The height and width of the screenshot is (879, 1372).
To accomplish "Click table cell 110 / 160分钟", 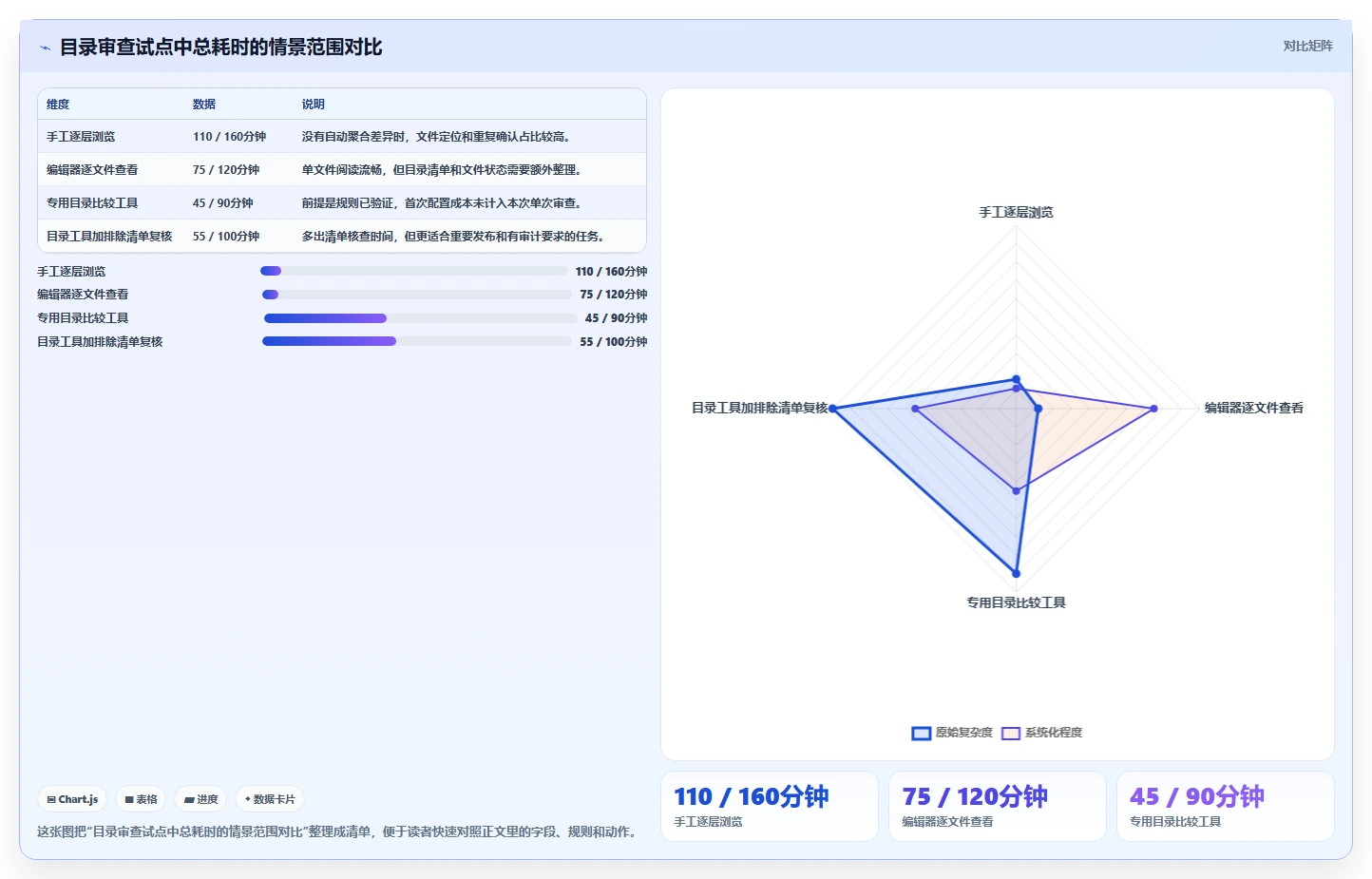I will (x=230, y=137).
